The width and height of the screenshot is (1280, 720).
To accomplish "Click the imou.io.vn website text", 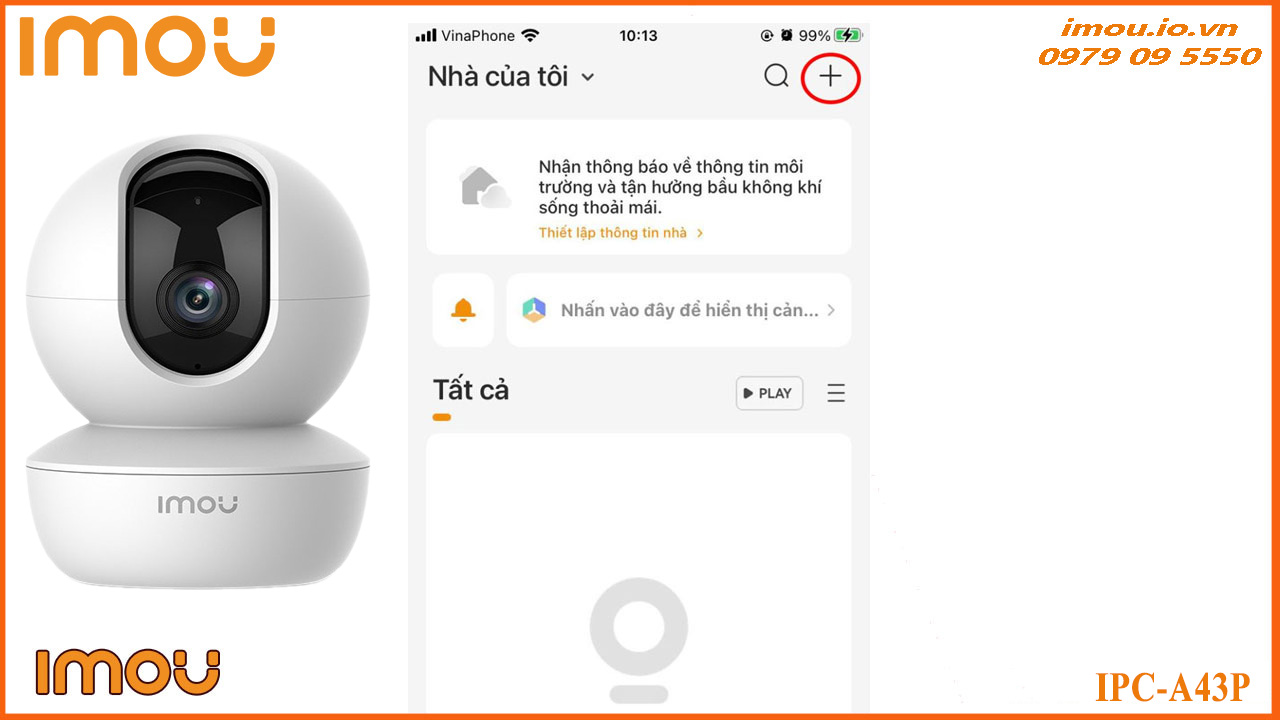I will [x=1150, y=28].
